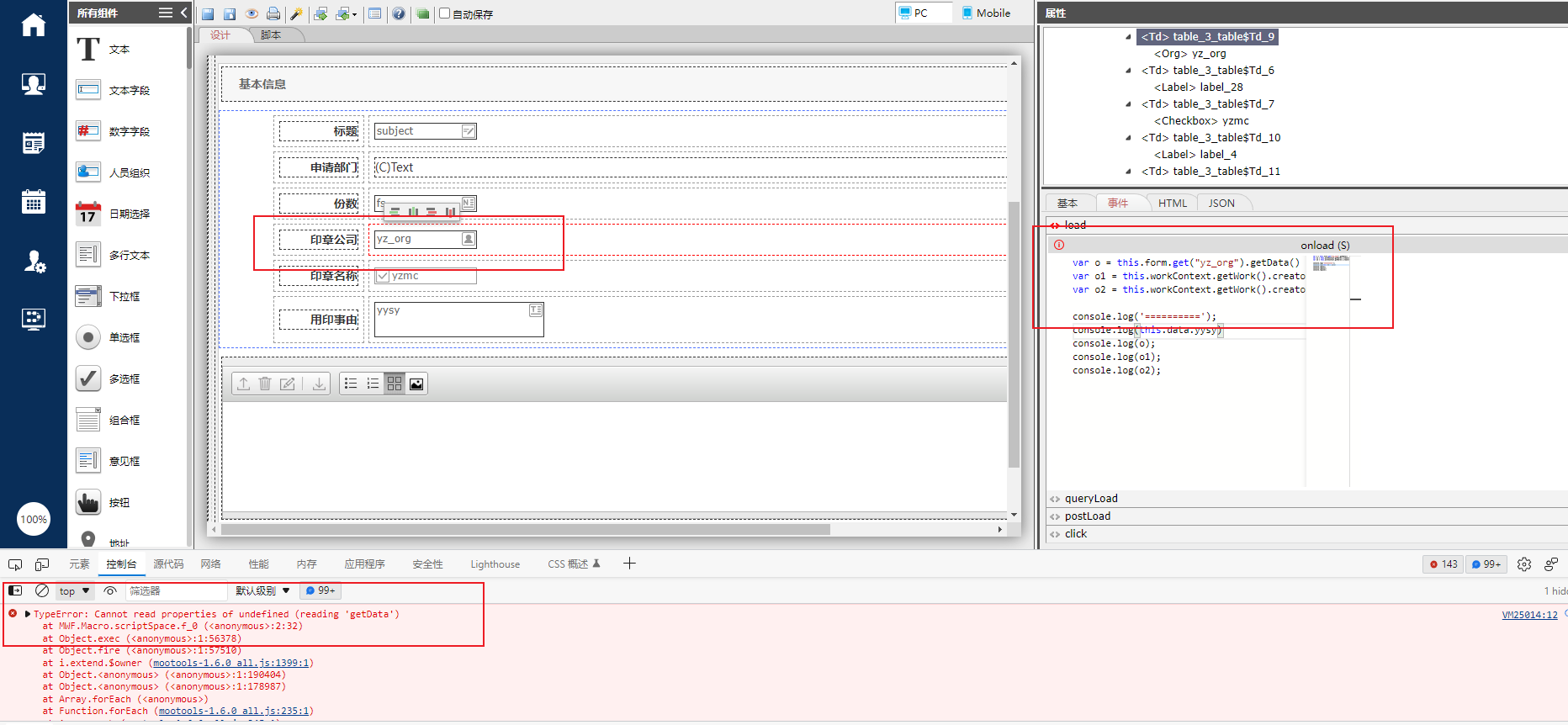The width and height of the screenshot is (1568, 725).
Task: Click the trash icon in attachment toolbar
Action: (x=265, y=384)
